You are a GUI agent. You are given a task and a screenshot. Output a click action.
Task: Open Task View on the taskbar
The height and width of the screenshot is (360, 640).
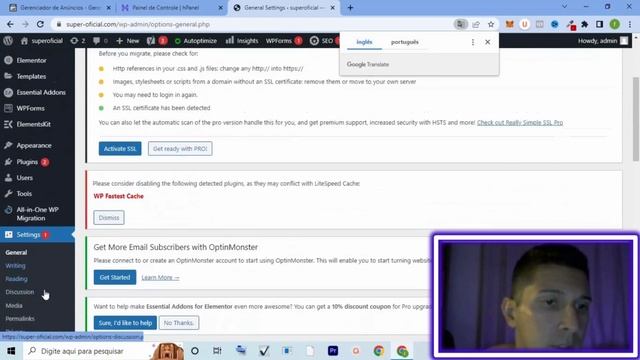click(217, 351)
